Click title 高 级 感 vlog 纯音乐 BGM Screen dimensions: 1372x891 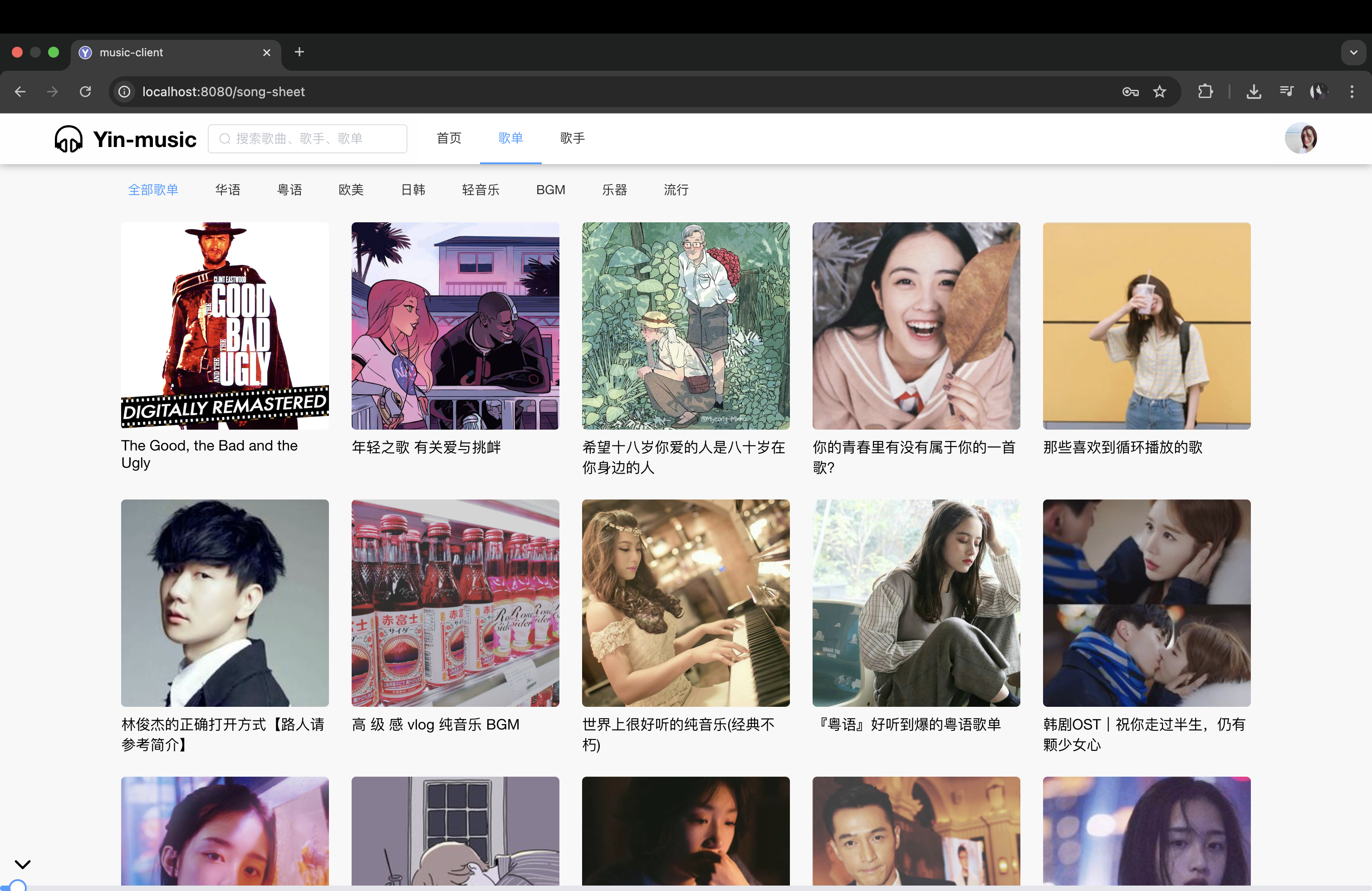coord(436,725)
